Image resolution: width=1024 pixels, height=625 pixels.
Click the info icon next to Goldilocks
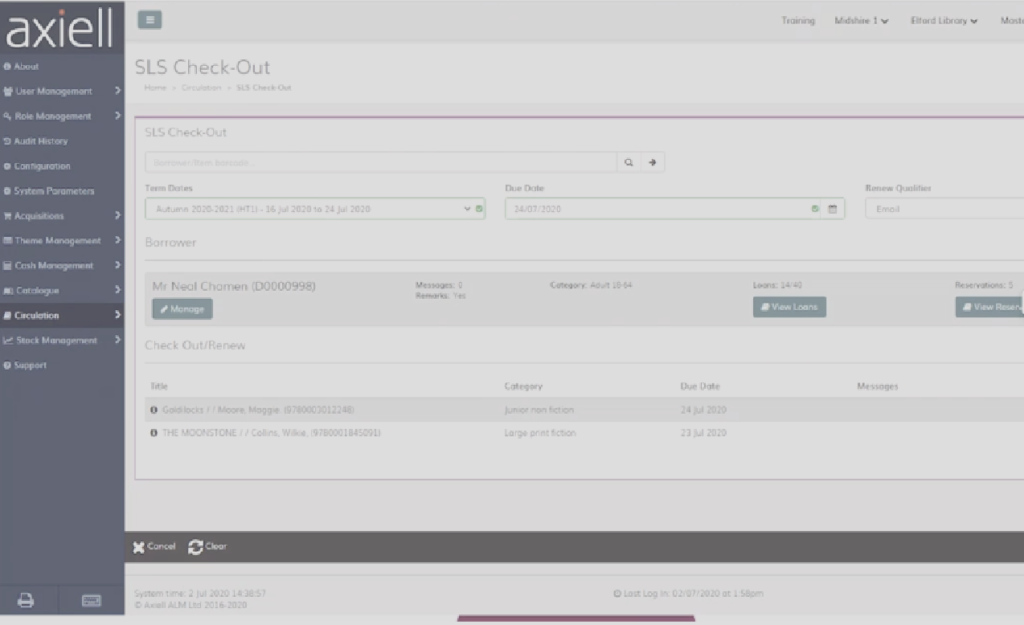pyautogui.click(x=151, y=409)
